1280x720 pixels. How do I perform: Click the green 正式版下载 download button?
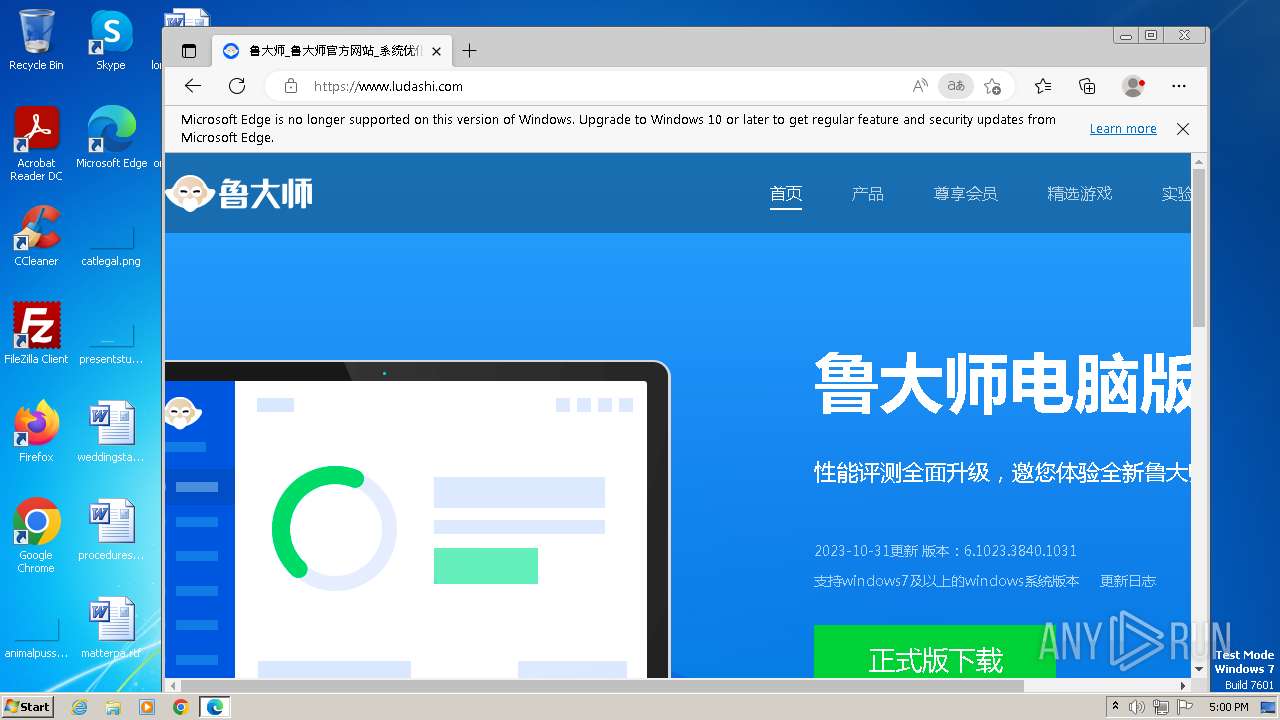point(934,652)
